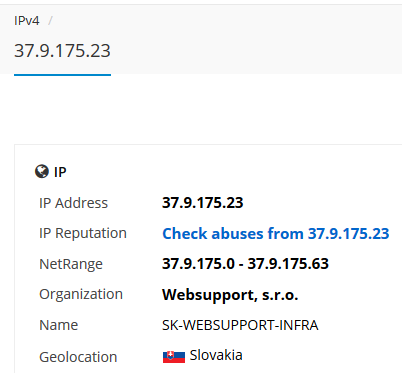Select the range end address 37.9.175.63
Screen dimensions: 402x373
288,264
